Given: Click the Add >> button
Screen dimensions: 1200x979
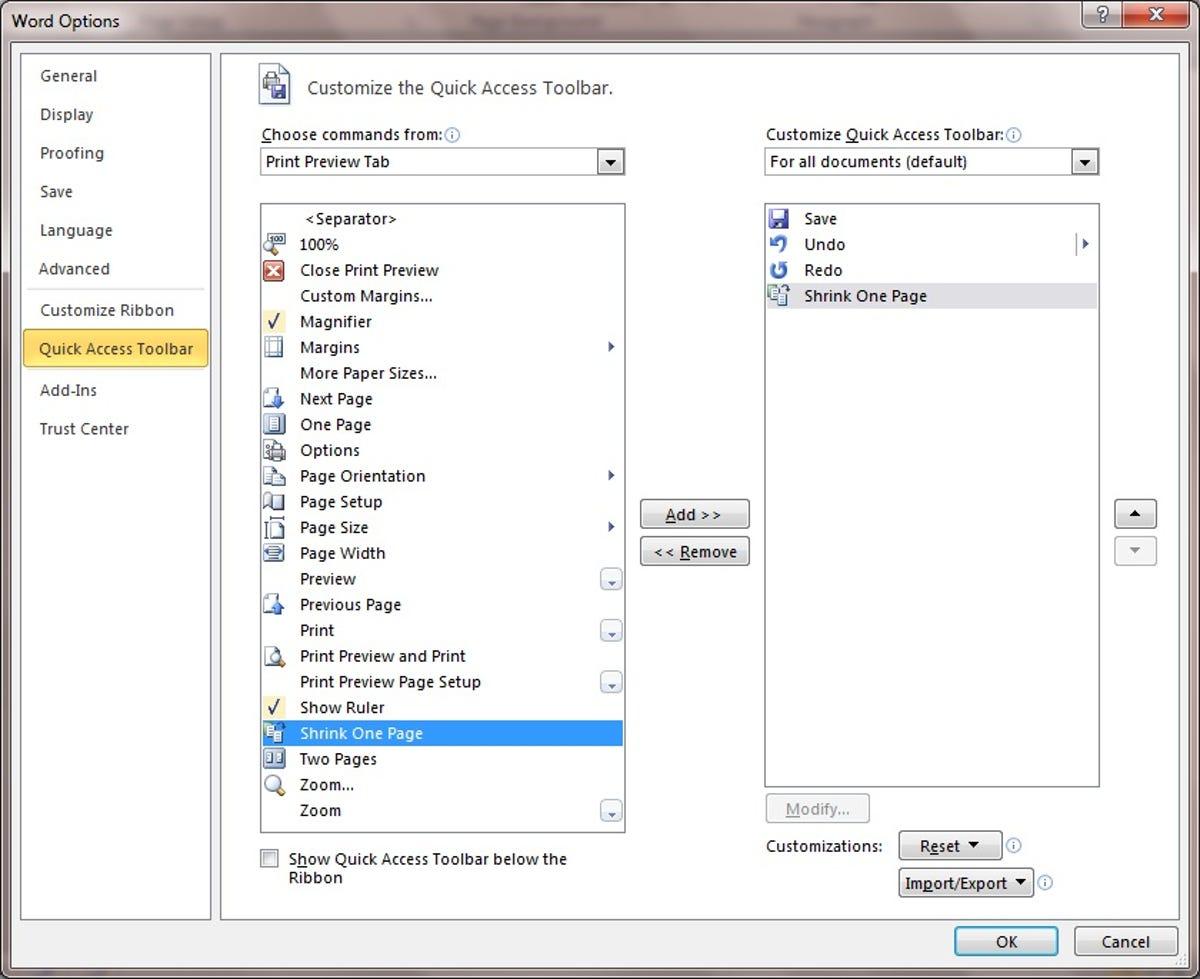Looking at the screenshot, I should [x=694, y=515].
